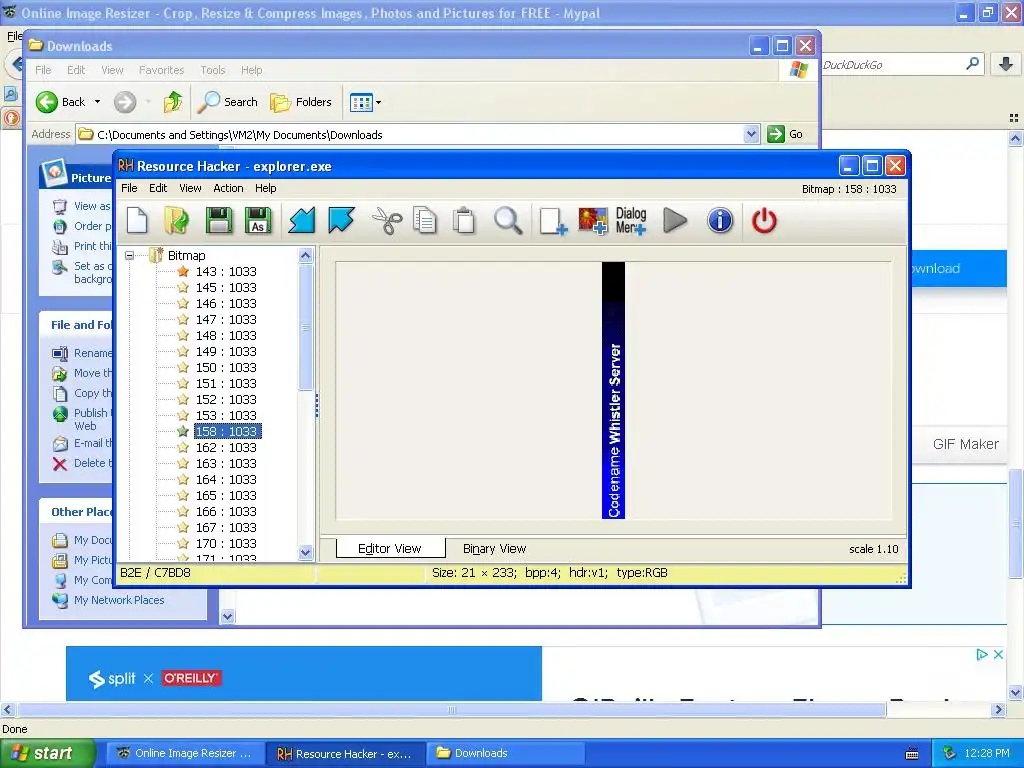Screen dimensions: 1024x768
Task: Collapse the Bitmap tree node
Action: [x=129, y=255]
